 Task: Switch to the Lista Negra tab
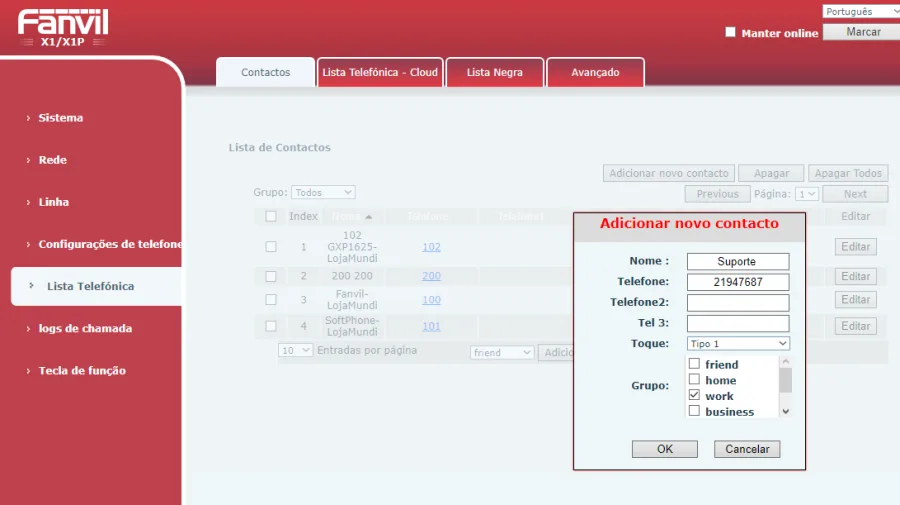[495, 72]
